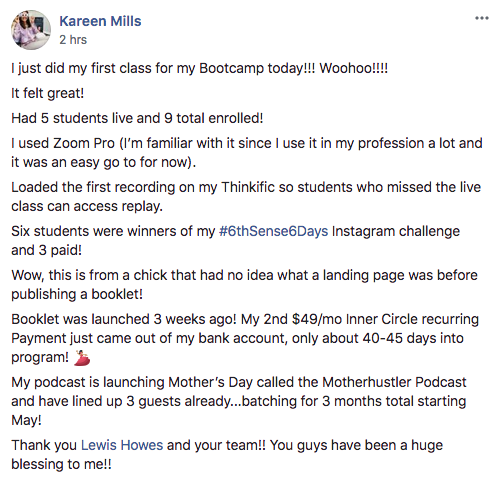
Task: Follow the #6thSense6Days hashtag link
Action: [x=273, y=231]
